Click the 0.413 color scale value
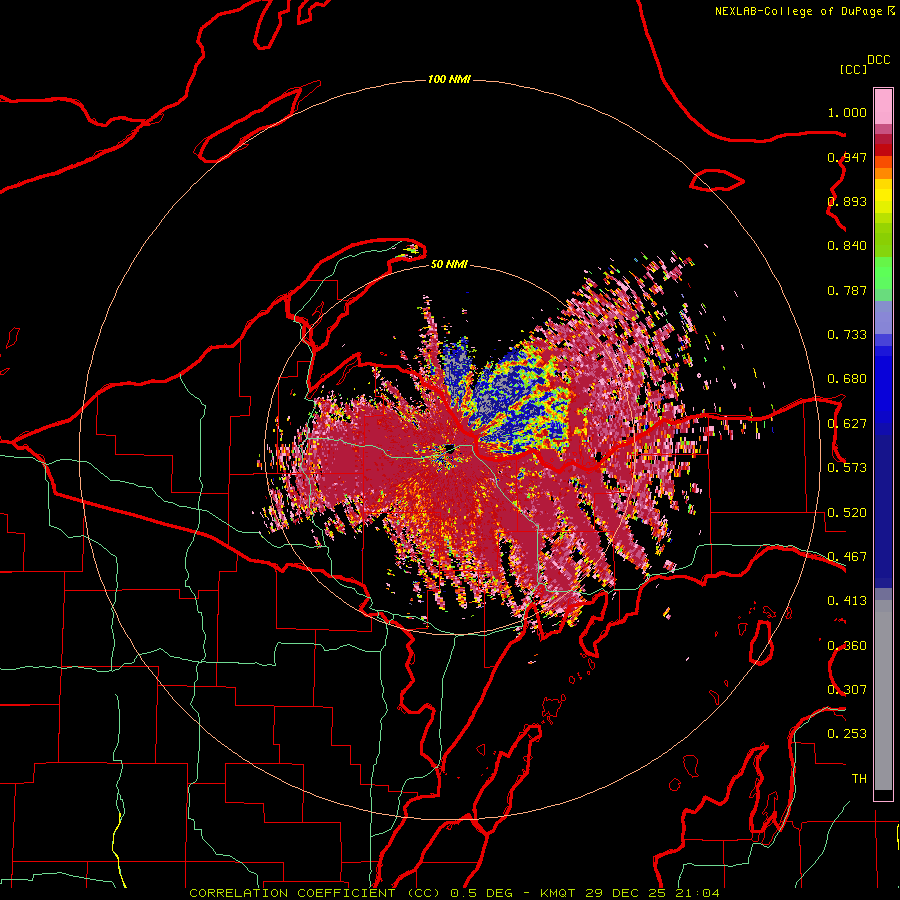The image size is (900, 900). coord(847,601)
